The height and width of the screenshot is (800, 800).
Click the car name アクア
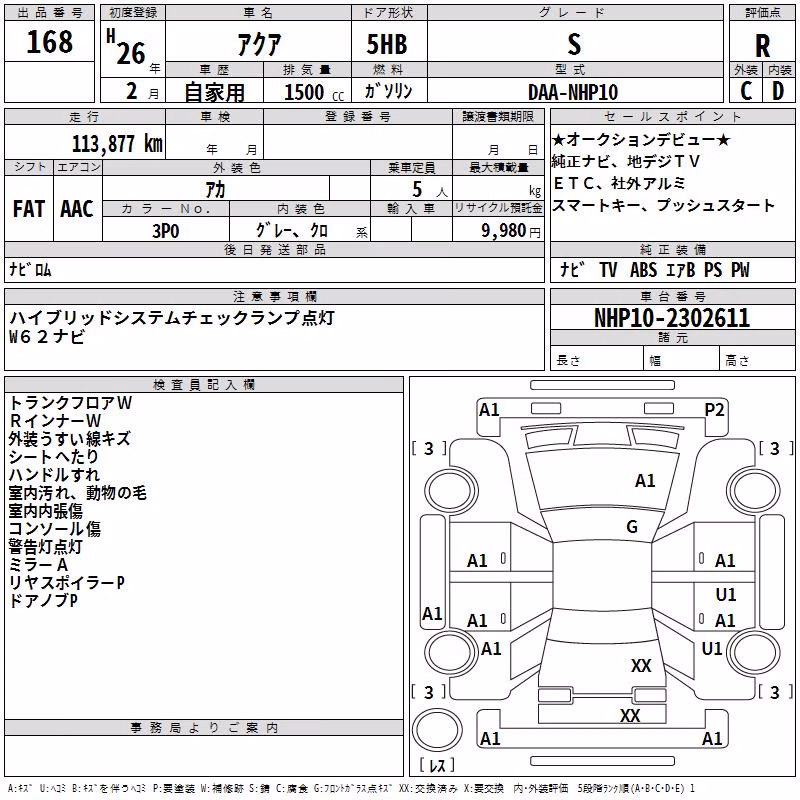tap(259, 44)
